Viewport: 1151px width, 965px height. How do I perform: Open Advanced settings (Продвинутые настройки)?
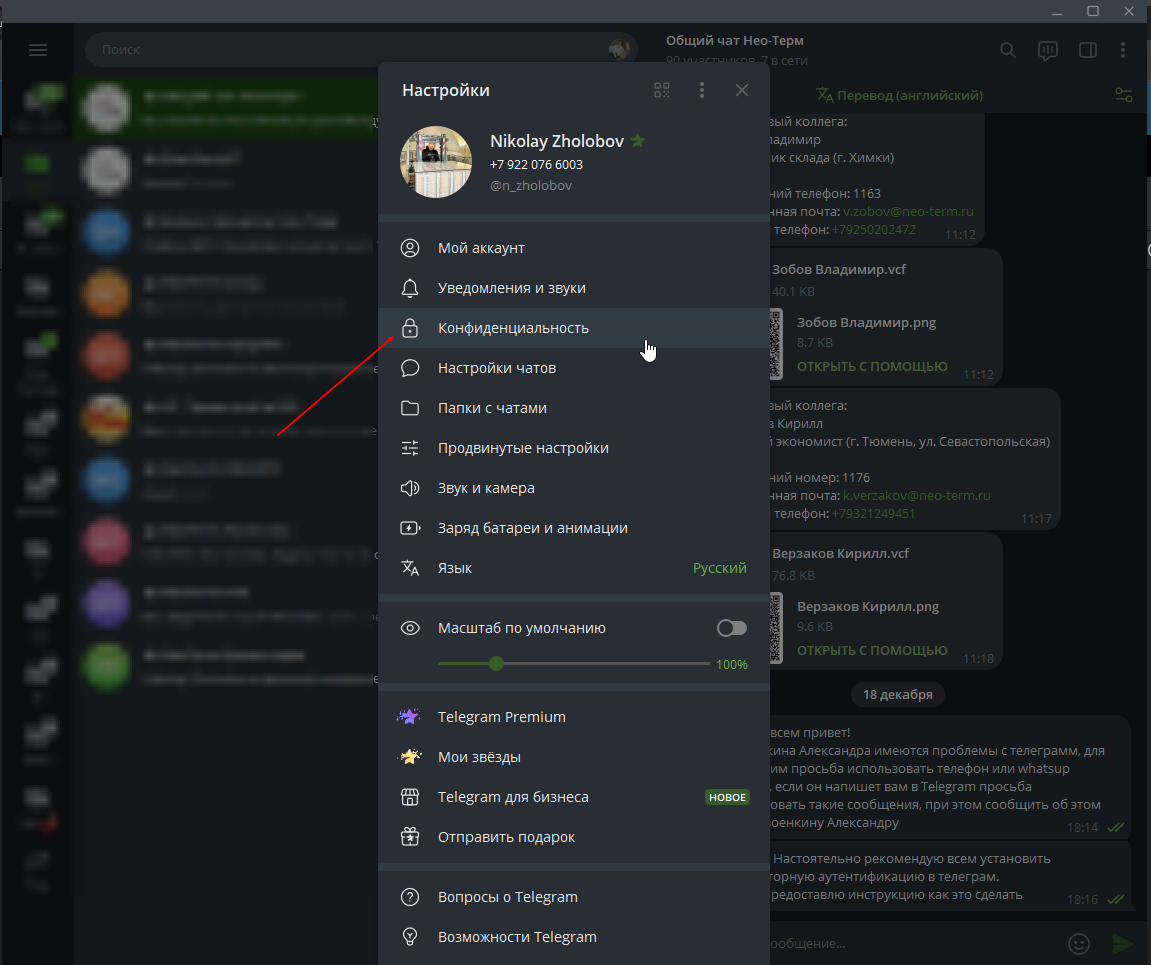pyautogui.click(x=574, y=448)
